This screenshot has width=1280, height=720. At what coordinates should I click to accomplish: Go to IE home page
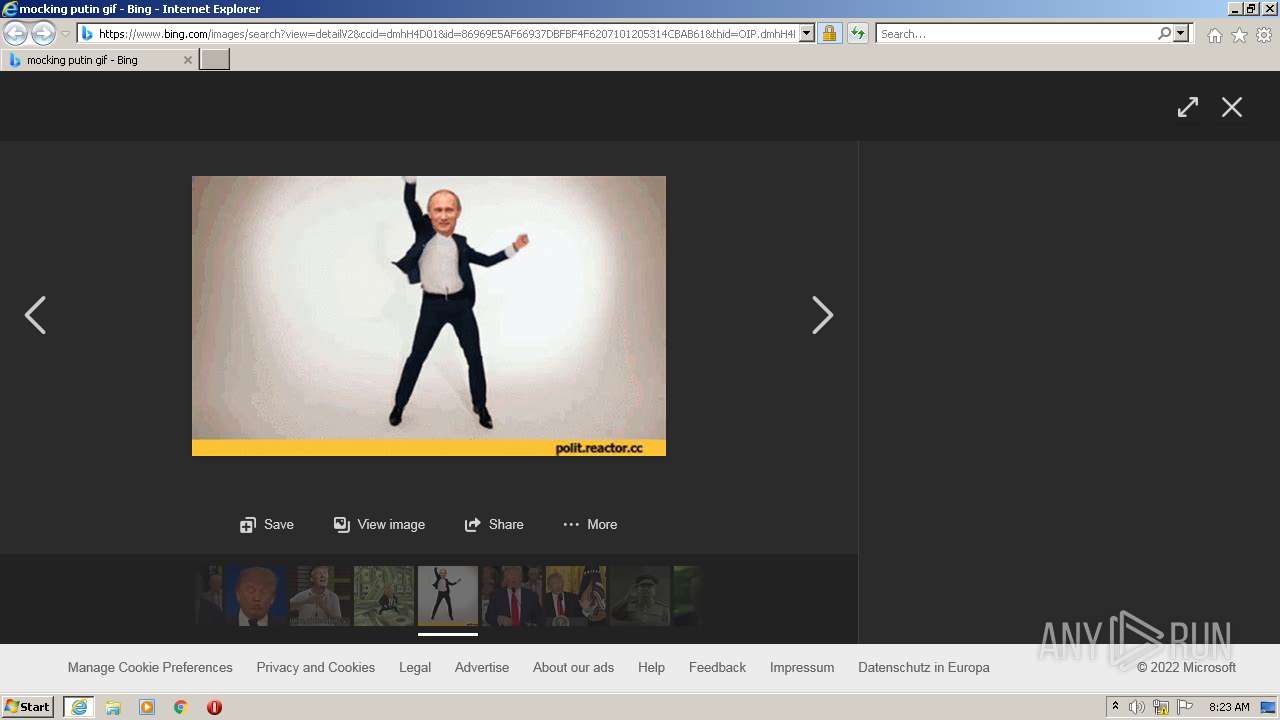click(1214, 35)
